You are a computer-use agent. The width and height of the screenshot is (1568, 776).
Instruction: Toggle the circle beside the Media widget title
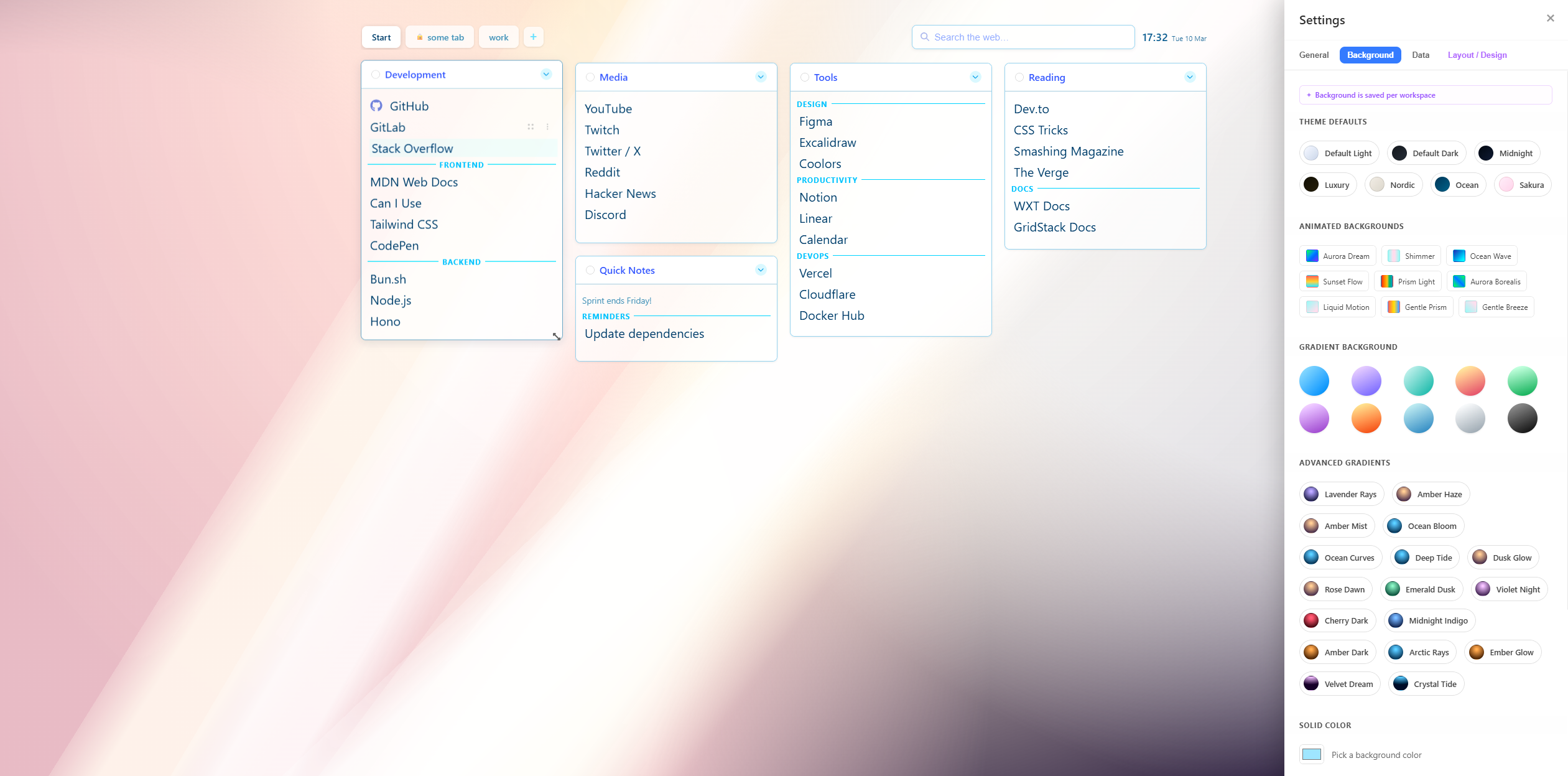[x=590, y=77]
